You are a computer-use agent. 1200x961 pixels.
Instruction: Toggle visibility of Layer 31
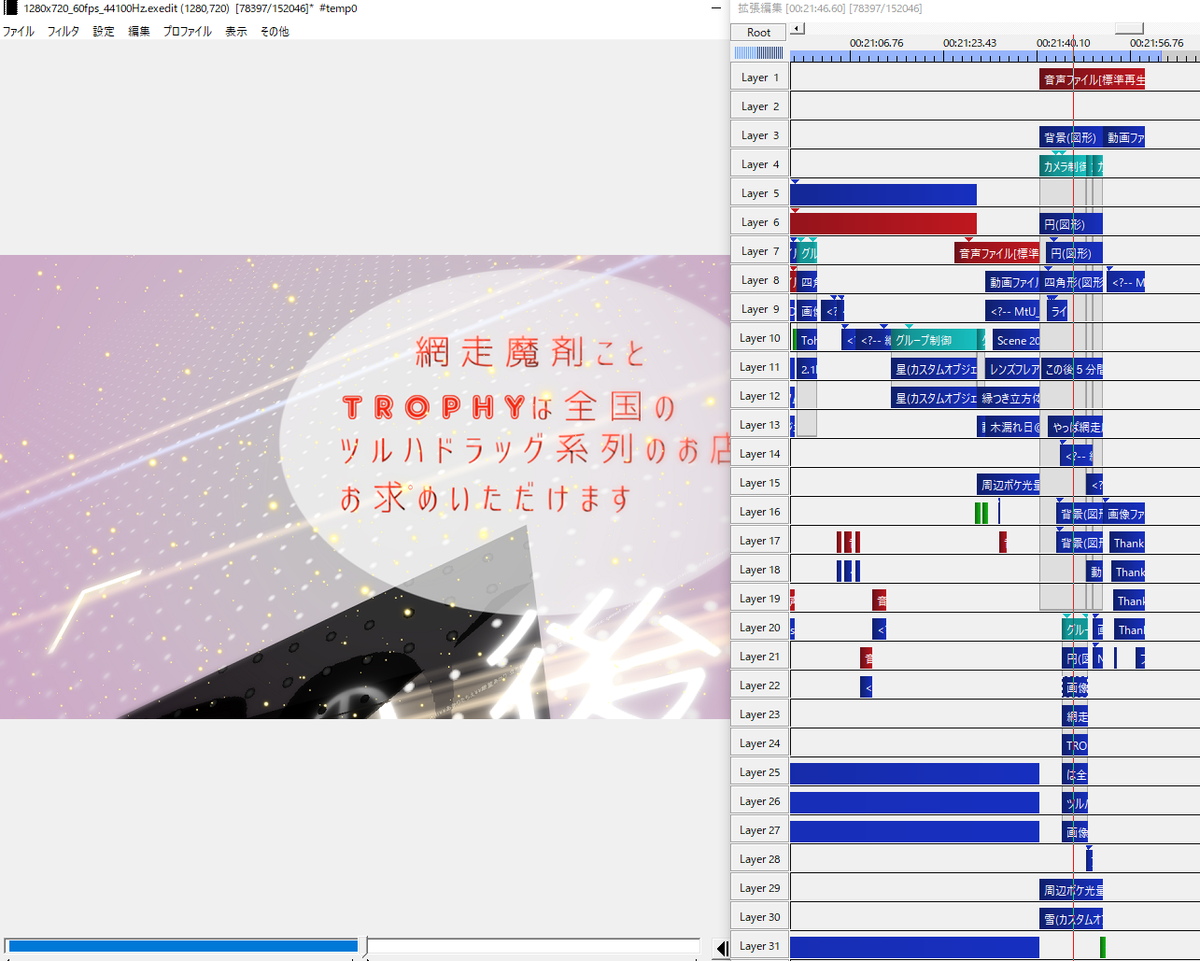click(x=760, y=946)
